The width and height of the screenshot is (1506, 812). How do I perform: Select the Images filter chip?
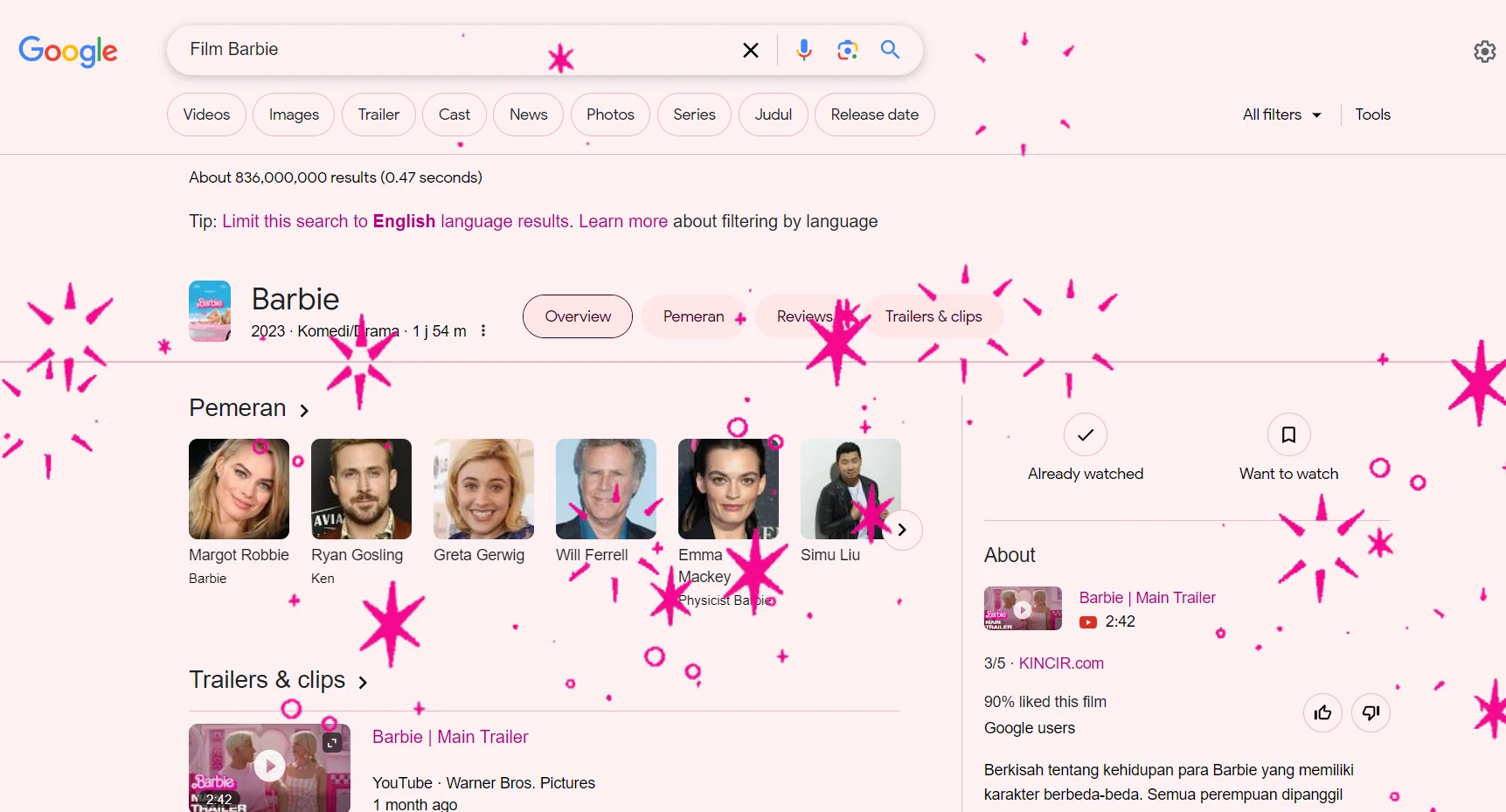(x=294, y=115)
